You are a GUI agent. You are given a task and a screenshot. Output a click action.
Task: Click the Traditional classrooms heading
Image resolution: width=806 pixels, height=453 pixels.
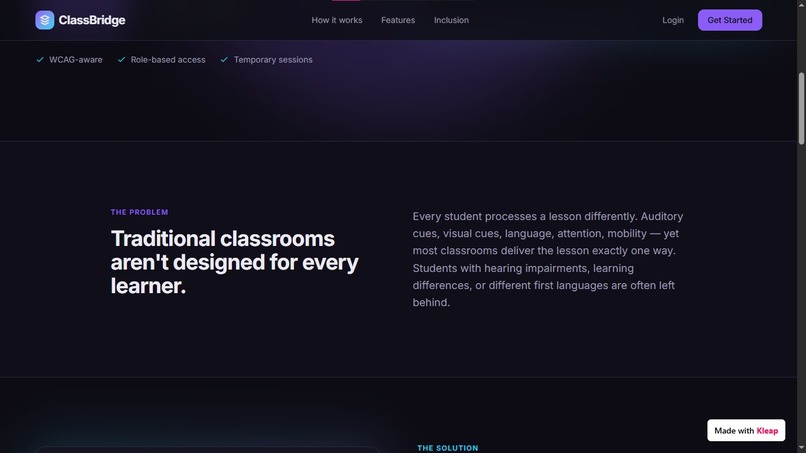(x=235, y=262)
